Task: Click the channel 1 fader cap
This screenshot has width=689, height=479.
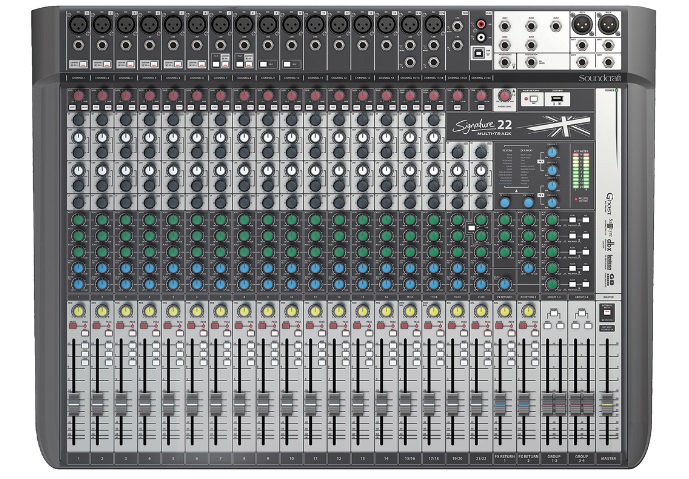Action: pos(75,402)
